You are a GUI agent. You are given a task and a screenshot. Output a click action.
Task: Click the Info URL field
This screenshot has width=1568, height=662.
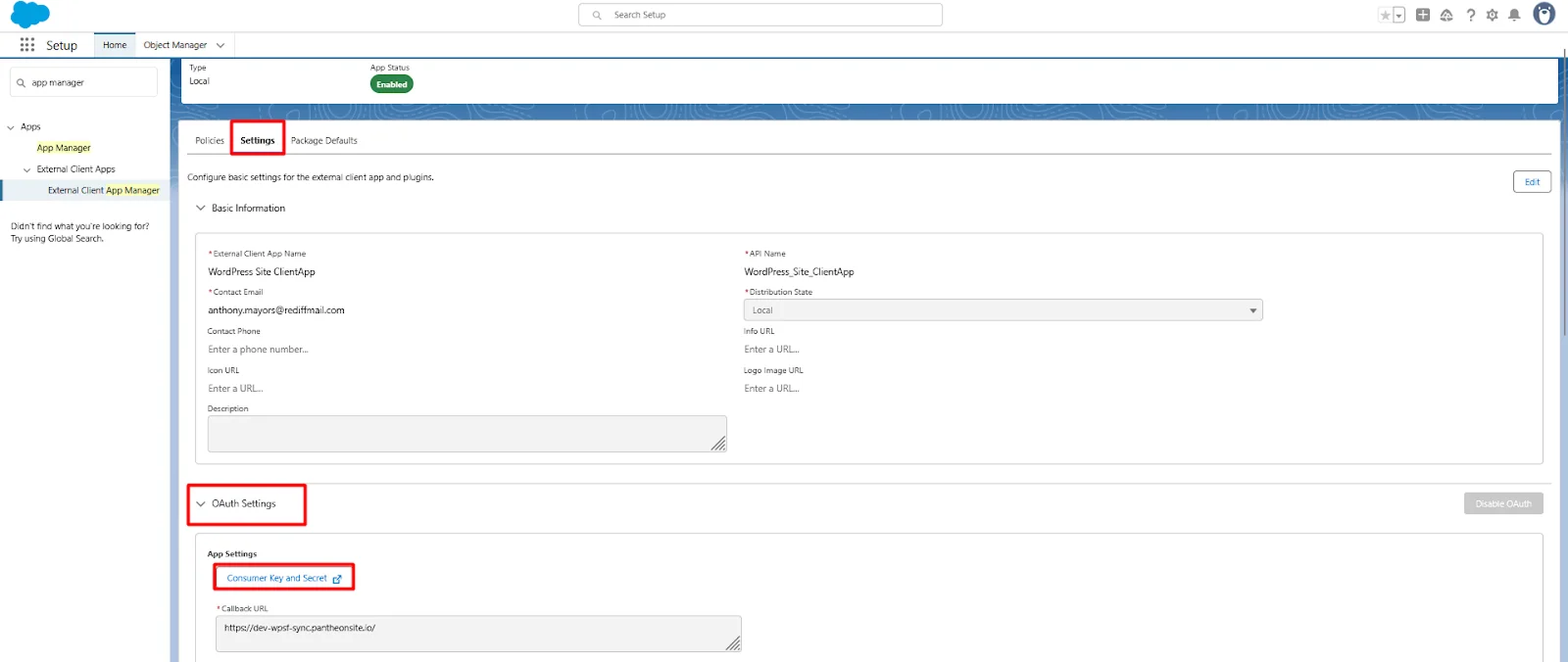[1003, 350]
